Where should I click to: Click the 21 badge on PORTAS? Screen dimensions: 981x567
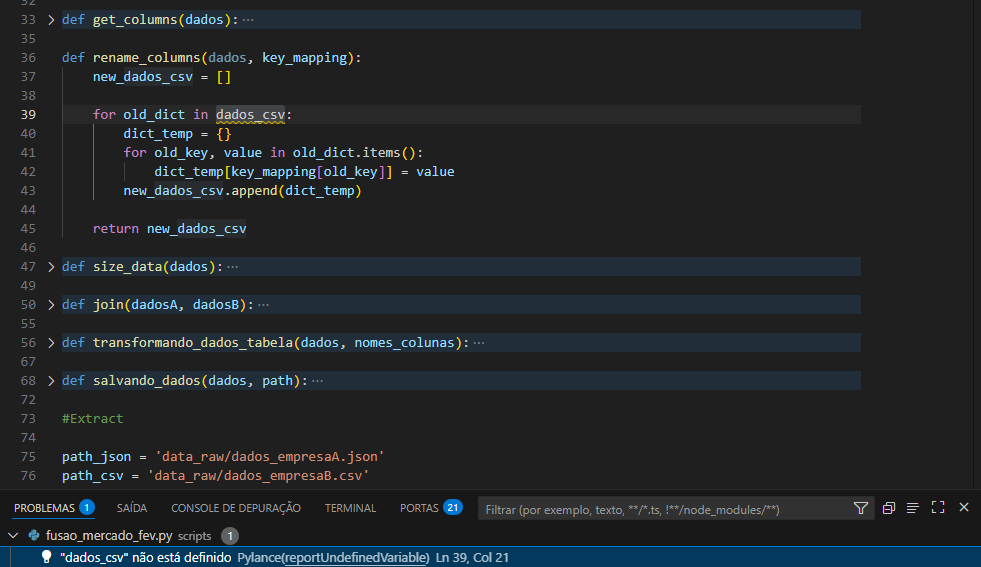pos(452,508)
